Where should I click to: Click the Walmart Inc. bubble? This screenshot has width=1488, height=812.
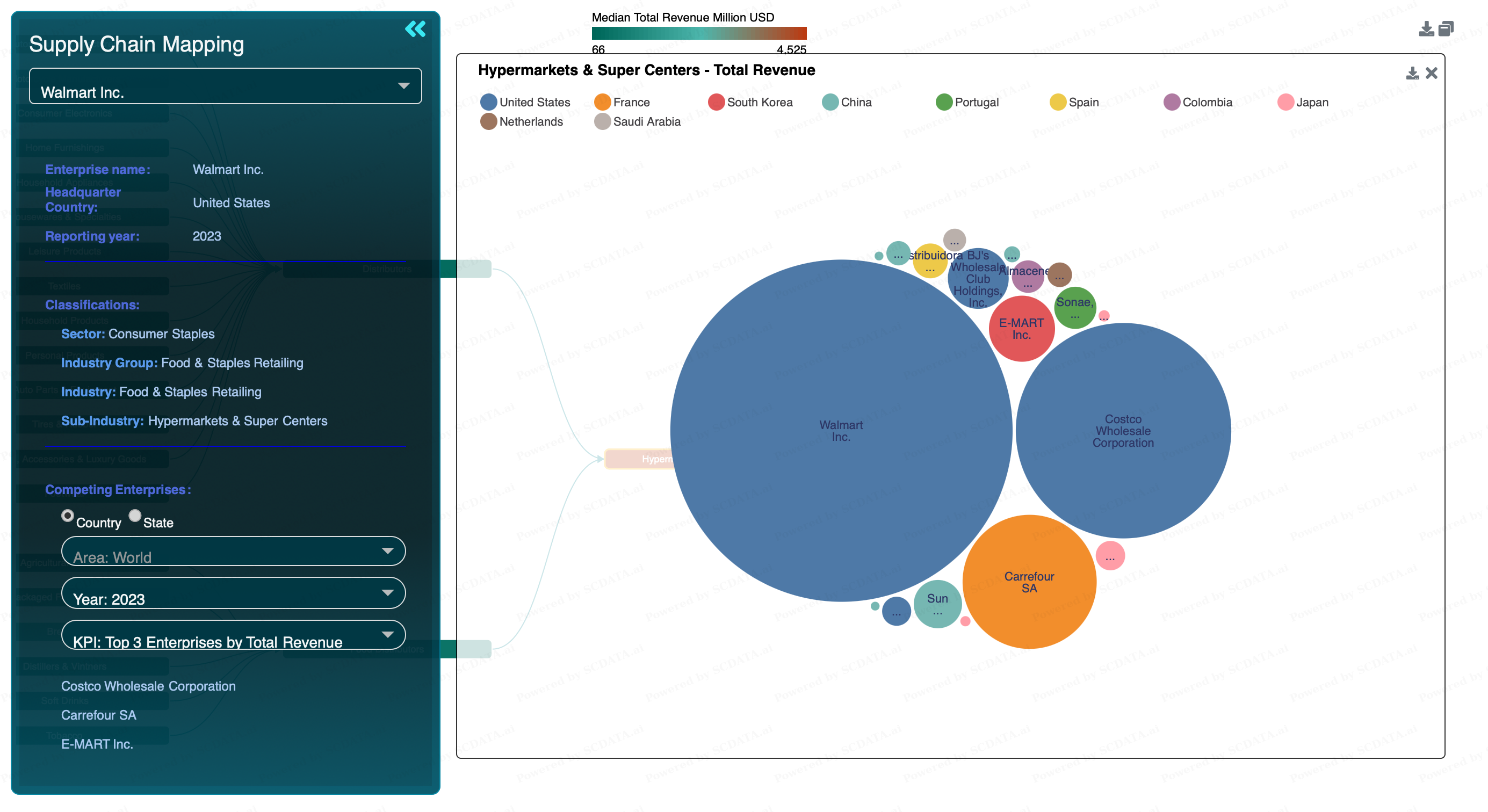841,431
